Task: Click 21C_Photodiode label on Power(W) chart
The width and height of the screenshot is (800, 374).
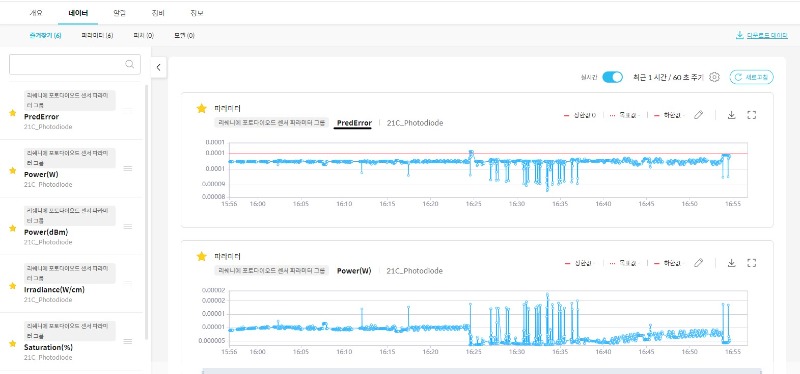Action: click(x=415, y=271)
